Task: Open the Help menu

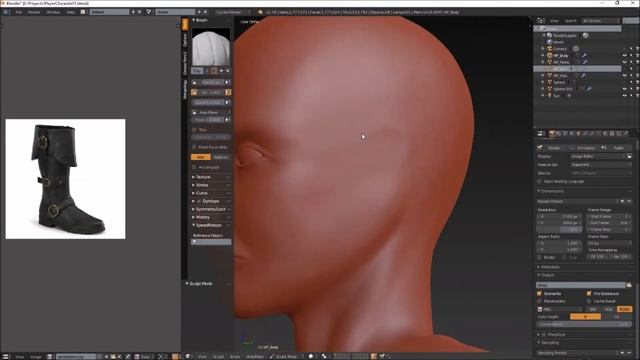Action: 71,12
